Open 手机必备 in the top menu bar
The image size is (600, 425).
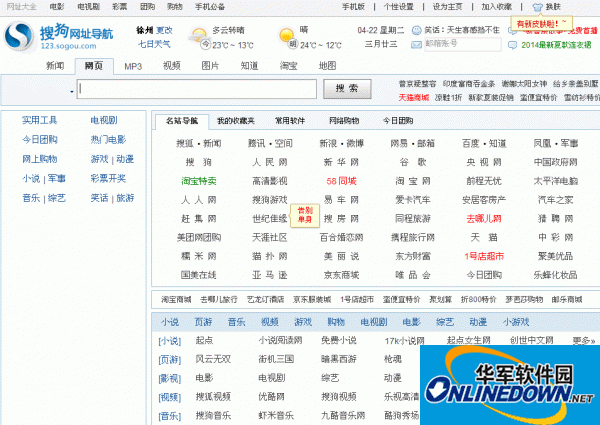click(210, 7)
